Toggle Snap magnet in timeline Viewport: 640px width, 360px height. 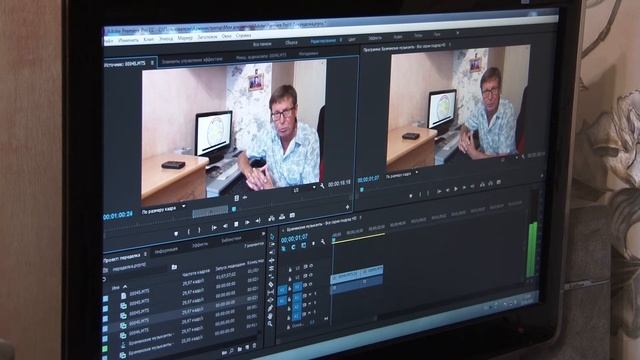point(293,247)
